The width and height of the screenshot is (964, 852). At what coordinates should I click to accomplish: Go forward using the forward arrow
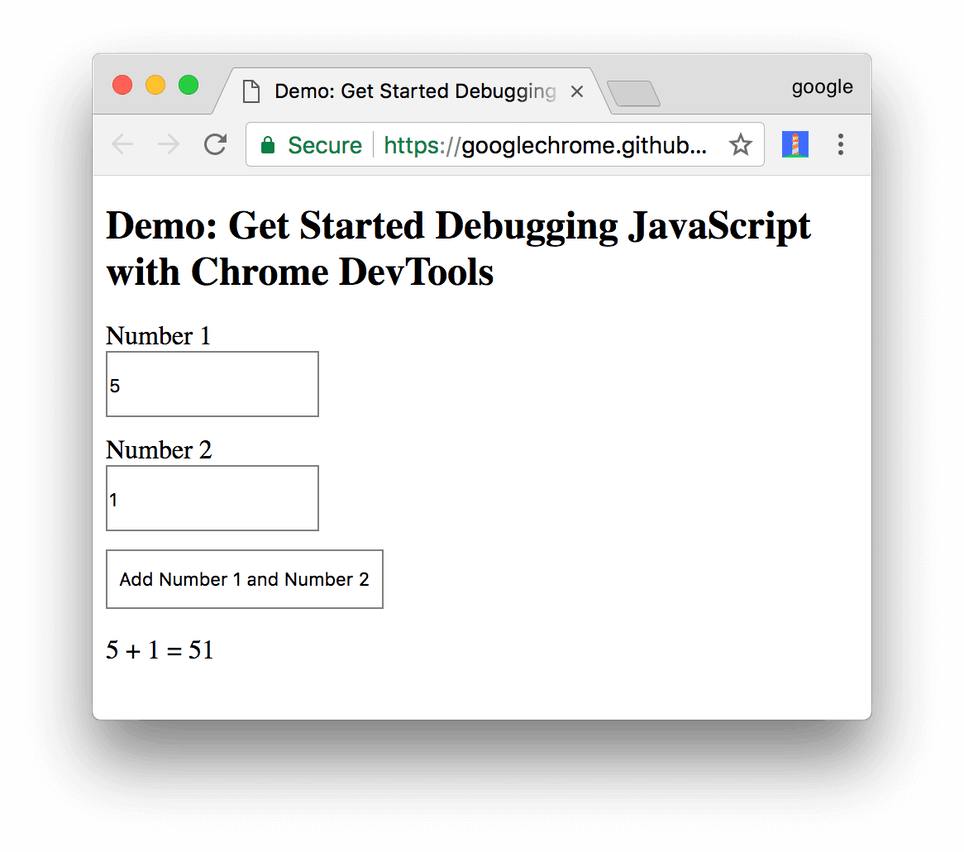(x=168, y=145)
